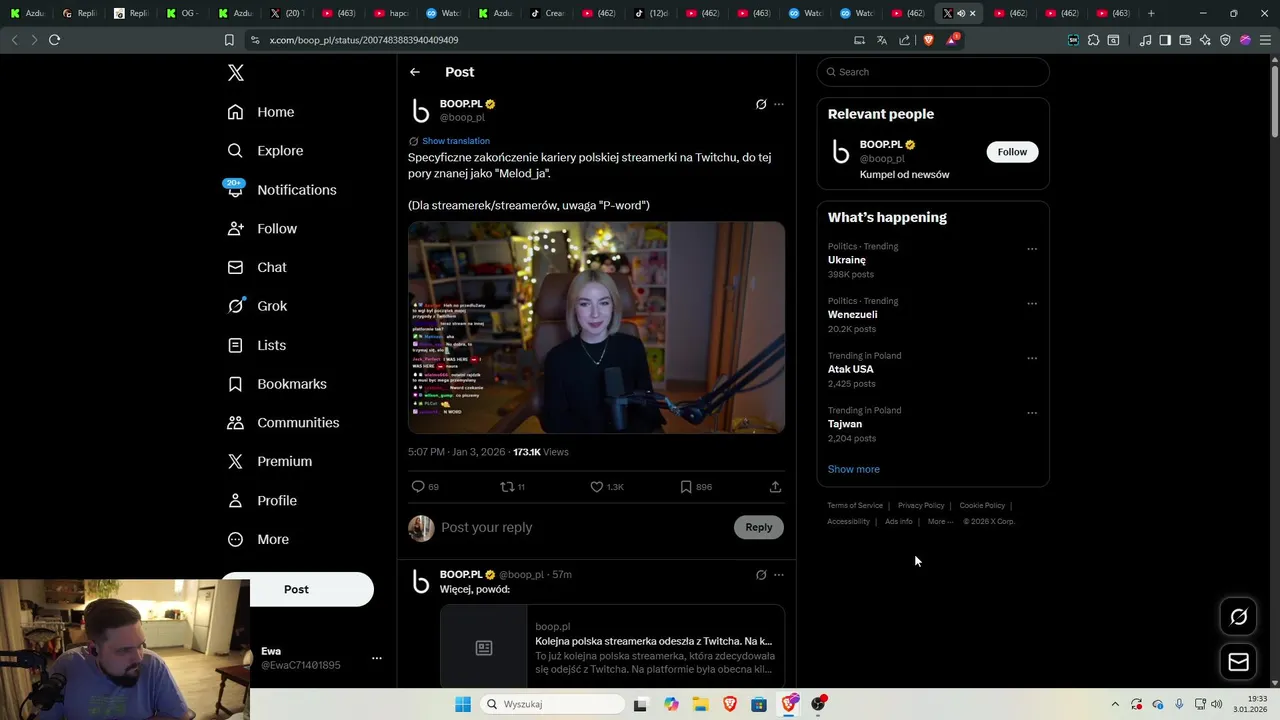Open Chat in the sidebar
This screenshot has height=720, width=1280.
click(257, 267)
